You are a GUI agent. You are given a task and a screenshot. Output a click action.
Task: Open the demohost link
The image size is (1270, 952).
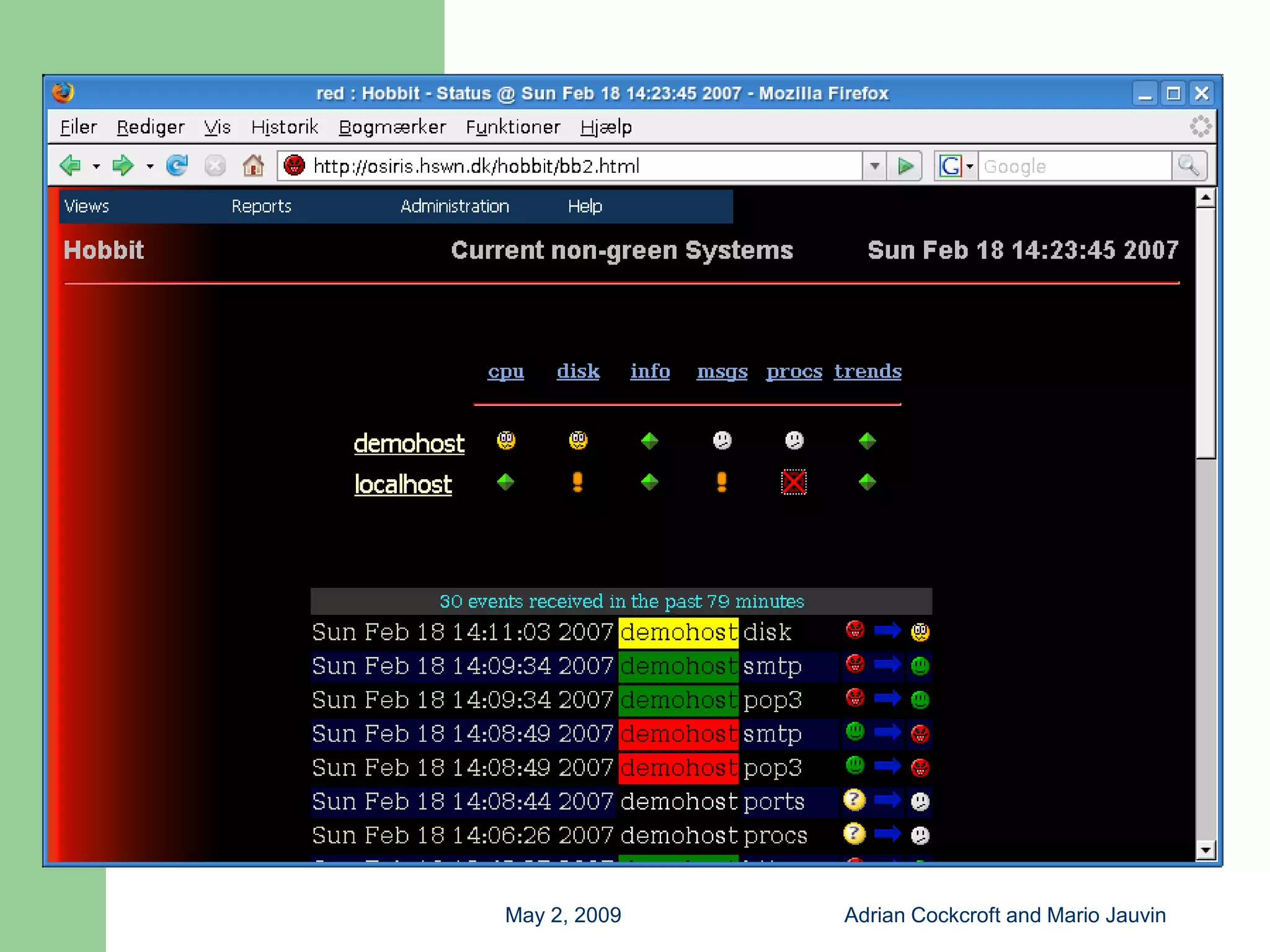[x=409, y=444]
